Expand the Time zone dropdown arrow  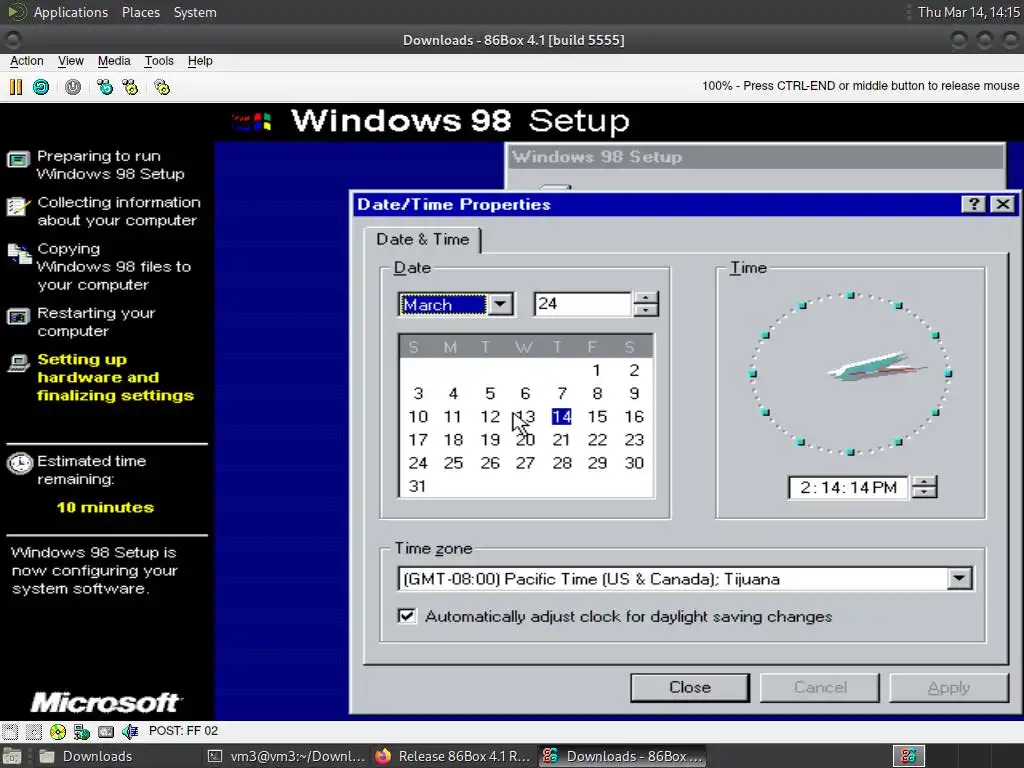pyautogui.click(x=959, y=578)
